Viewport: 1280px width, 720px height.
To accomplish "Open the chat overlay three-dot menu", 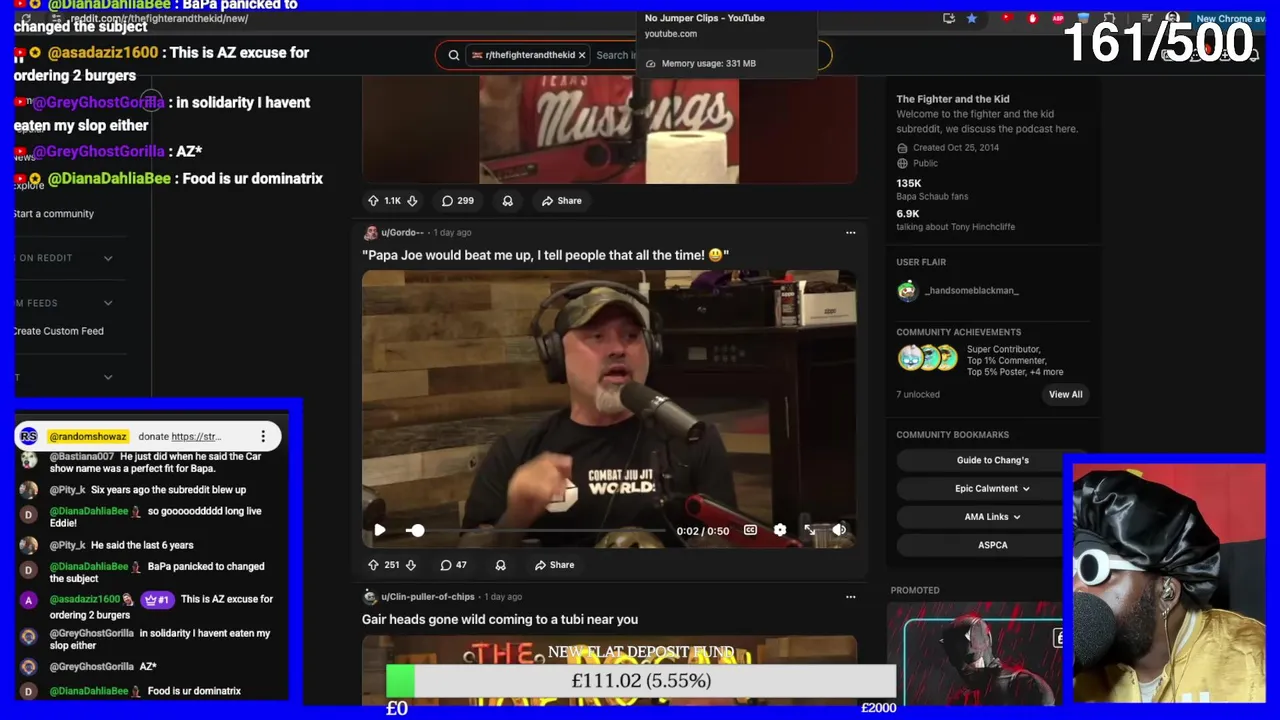I will coord(263,436).
